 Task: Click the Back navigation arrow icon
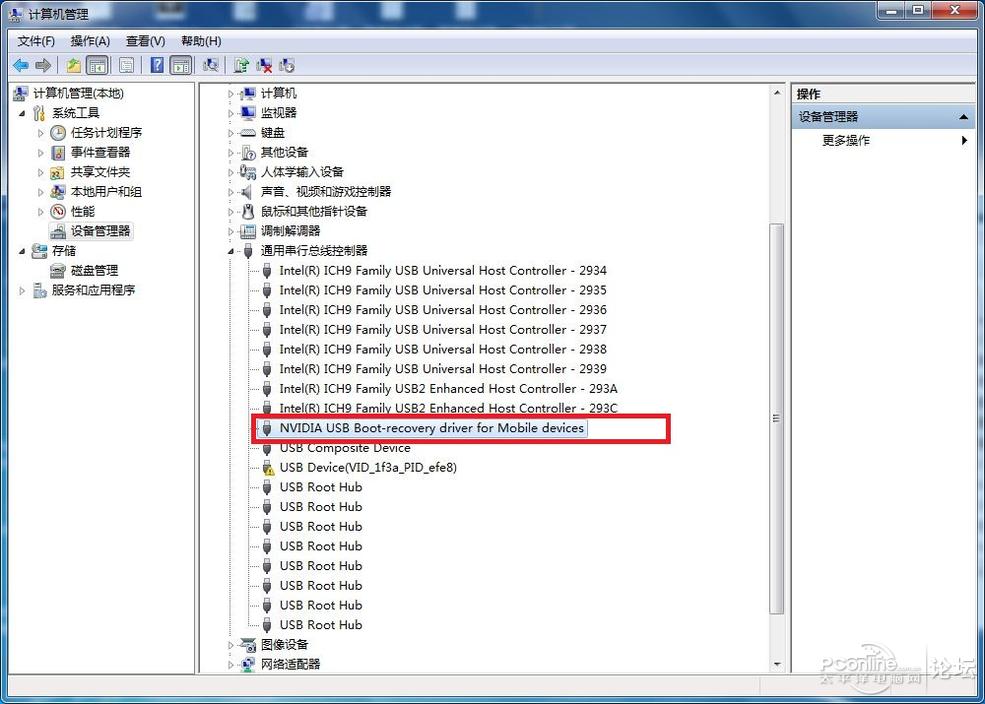(x=20, y=65)
